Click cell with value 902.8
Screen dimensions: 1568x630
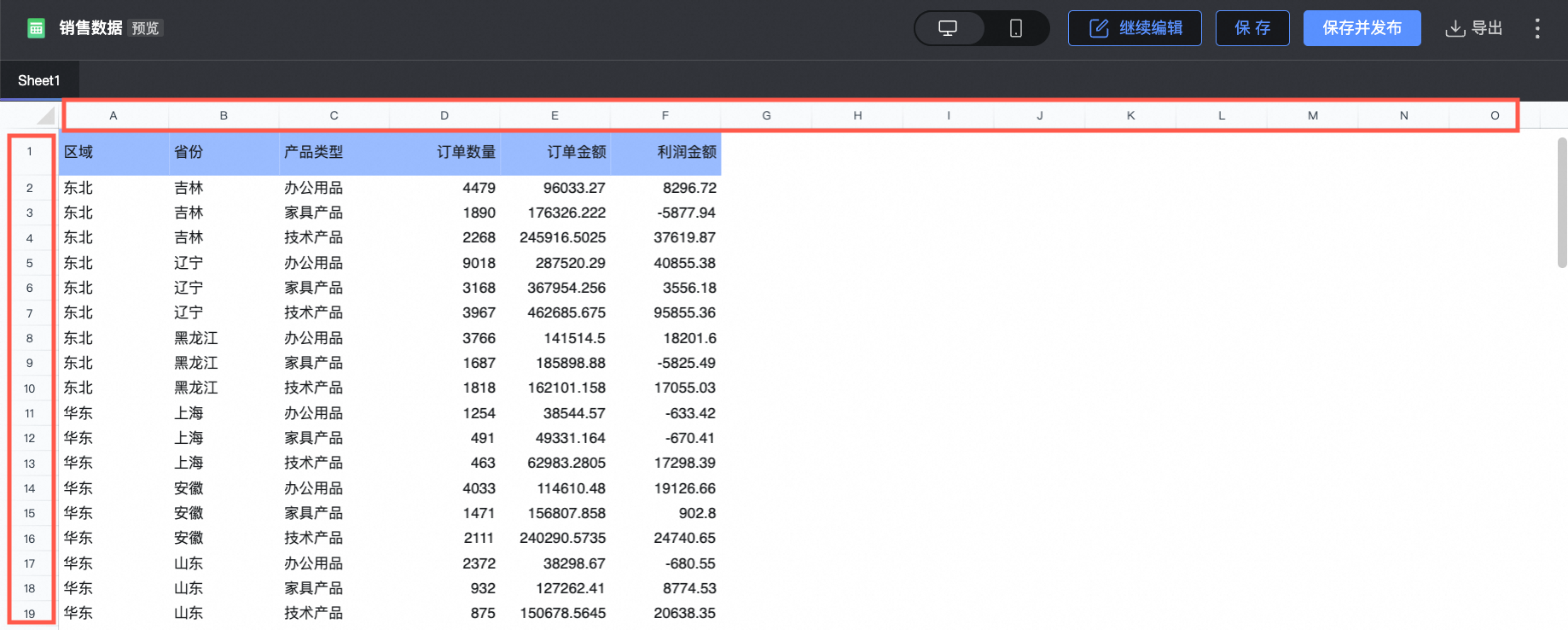pos(665,513)
